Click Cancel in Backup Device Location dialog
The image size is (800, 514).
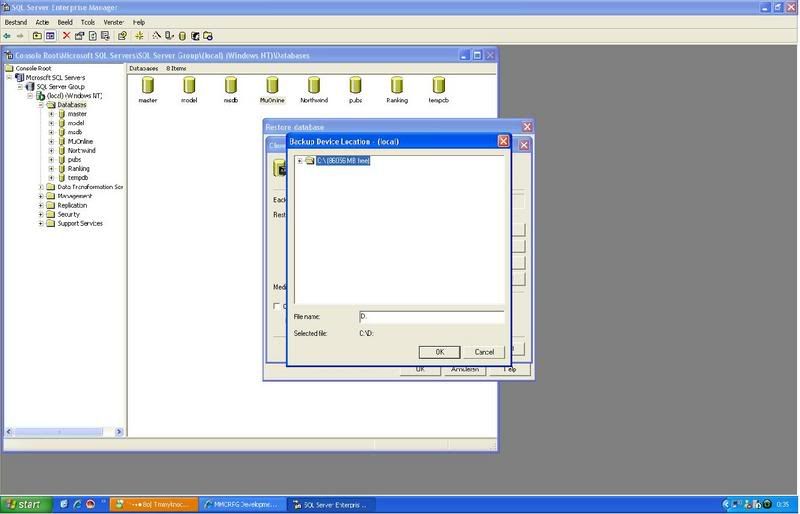(x=484, y=352)
